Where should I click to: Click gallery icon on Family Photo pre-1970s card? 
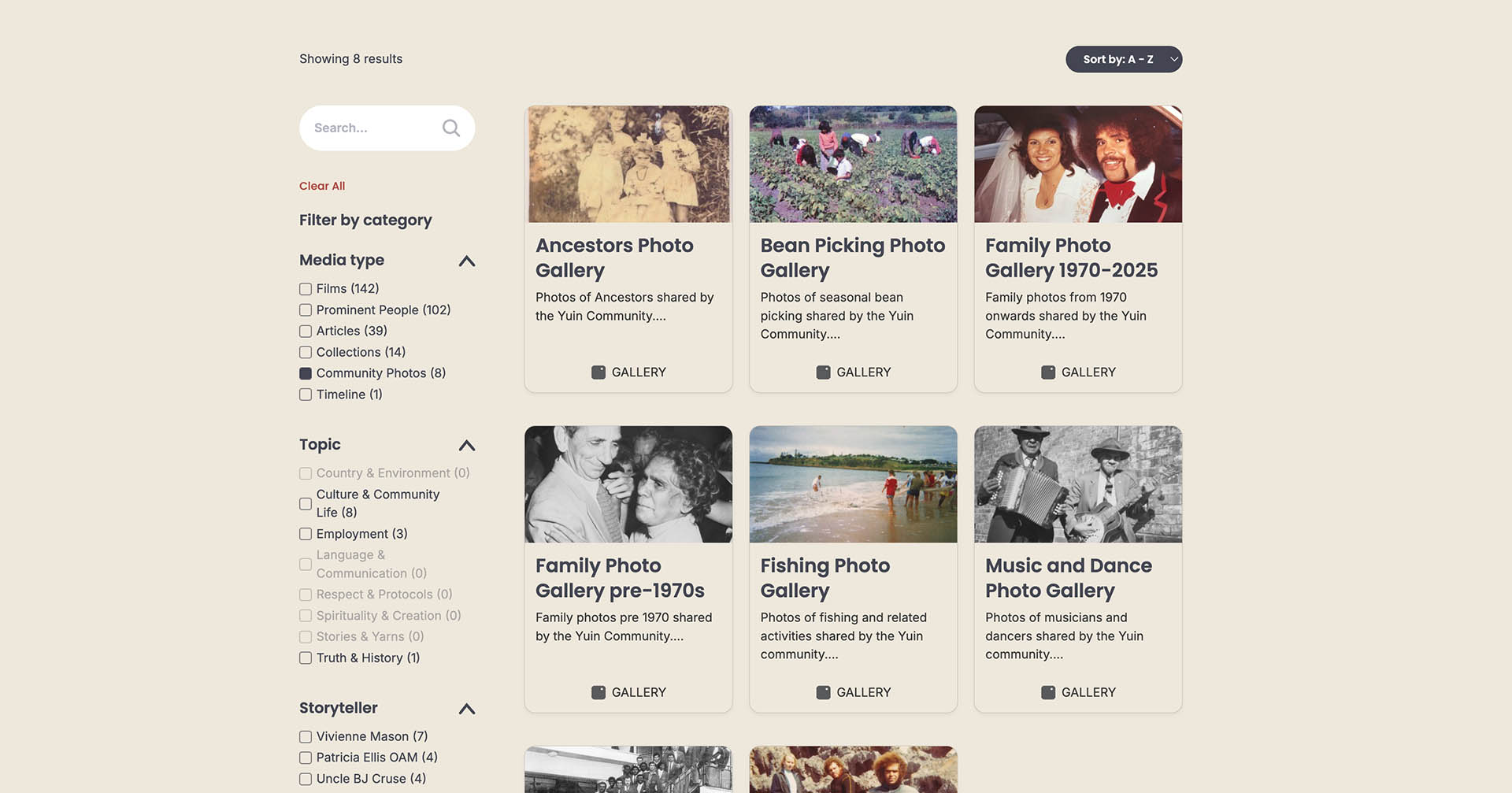[598, 693]
